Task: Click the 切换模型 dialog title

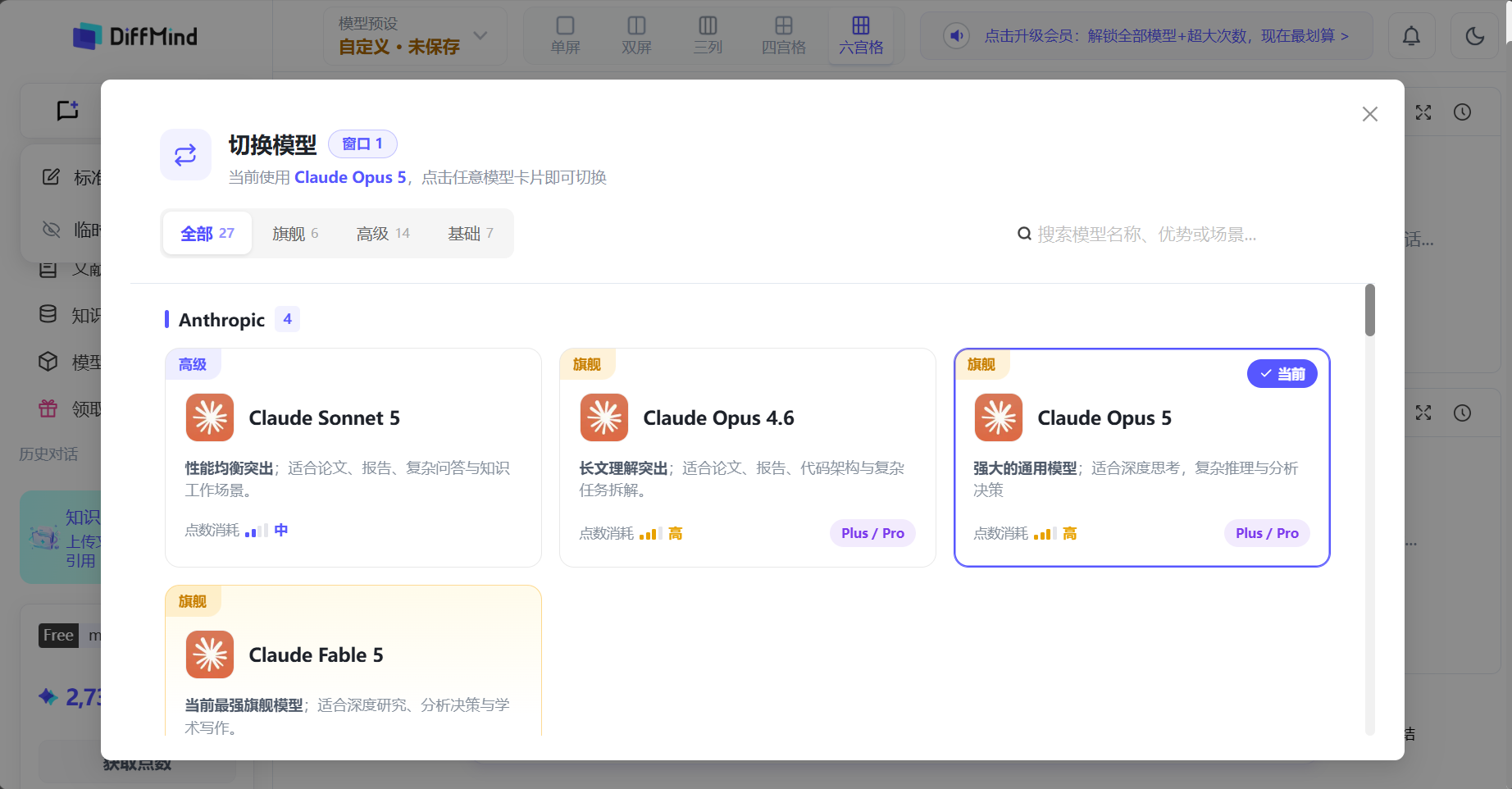Action: (x=272, y=144)
